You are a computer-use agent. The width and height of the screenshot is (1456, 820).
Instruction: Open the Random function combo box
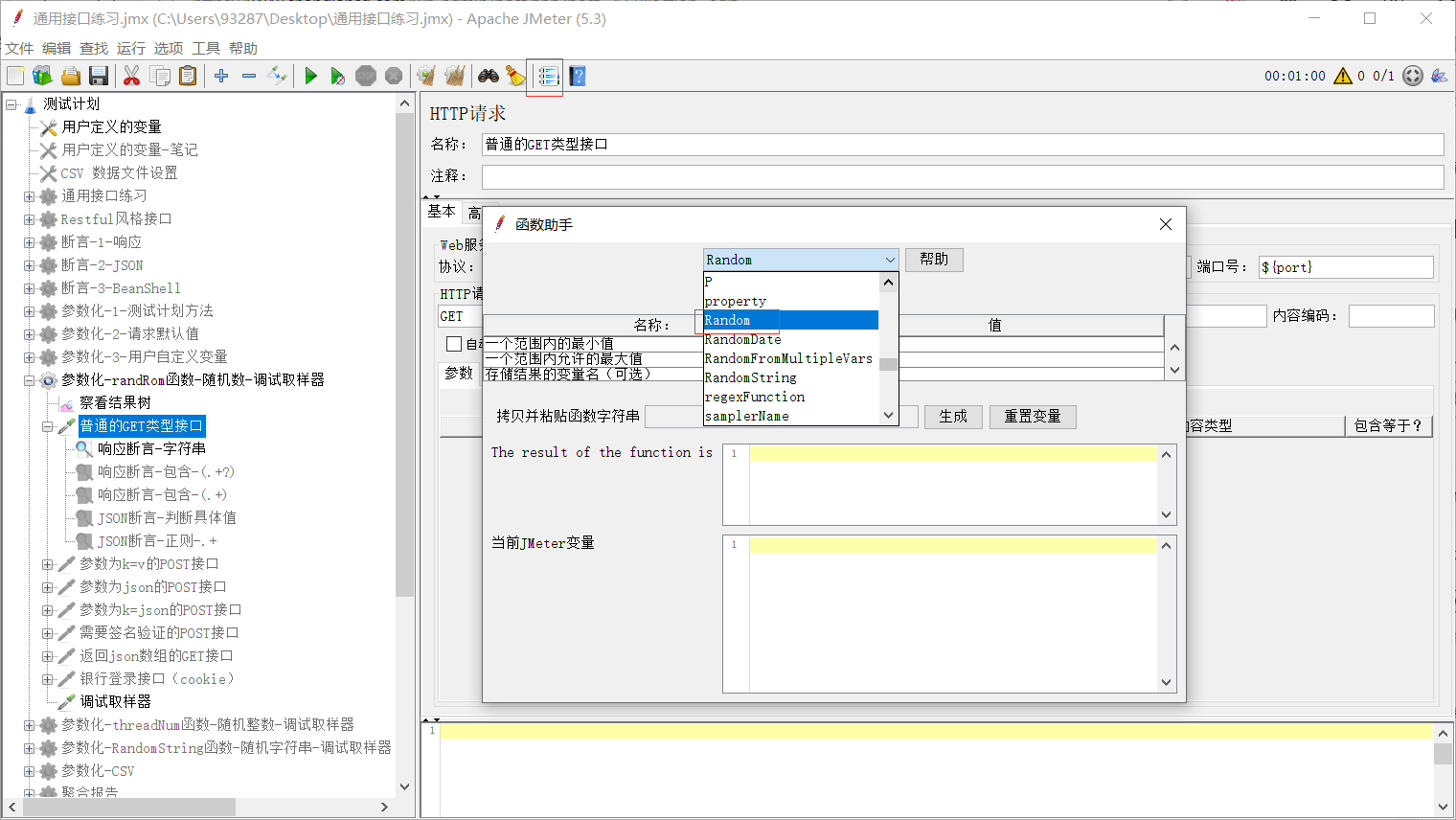coord(801,260)
